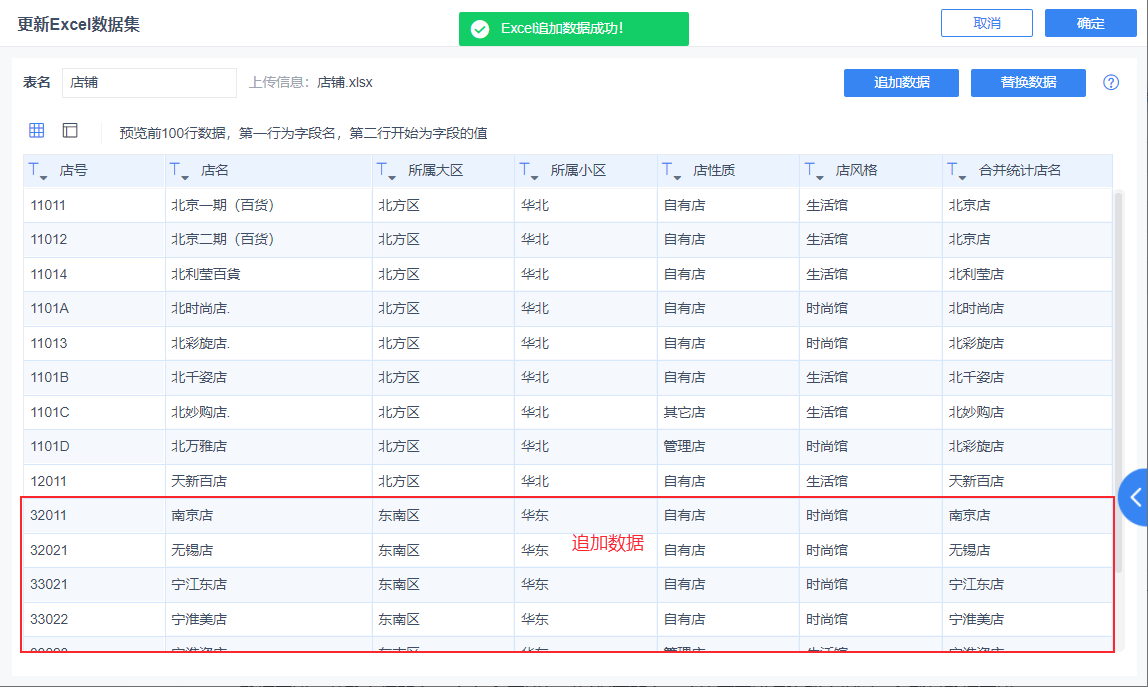This screenshot has height=687, width=1148.
Task: Change field type of 店性质 column
Action: tap(671, 171)
